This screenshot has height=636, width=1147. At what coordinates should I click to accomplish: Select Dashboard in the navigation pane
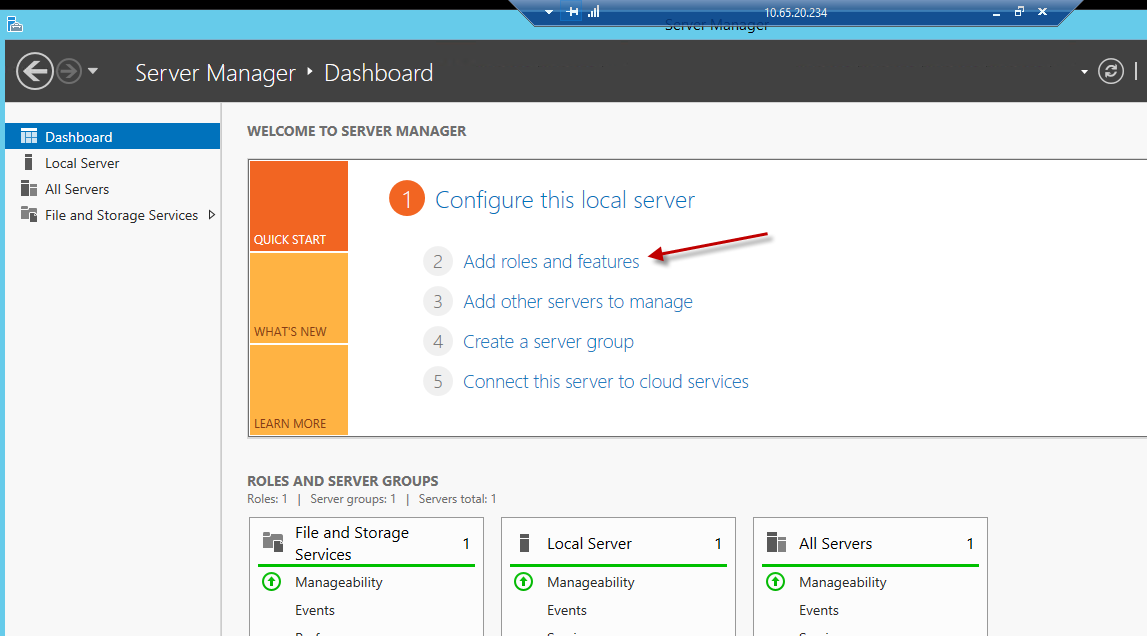point(113,137)
